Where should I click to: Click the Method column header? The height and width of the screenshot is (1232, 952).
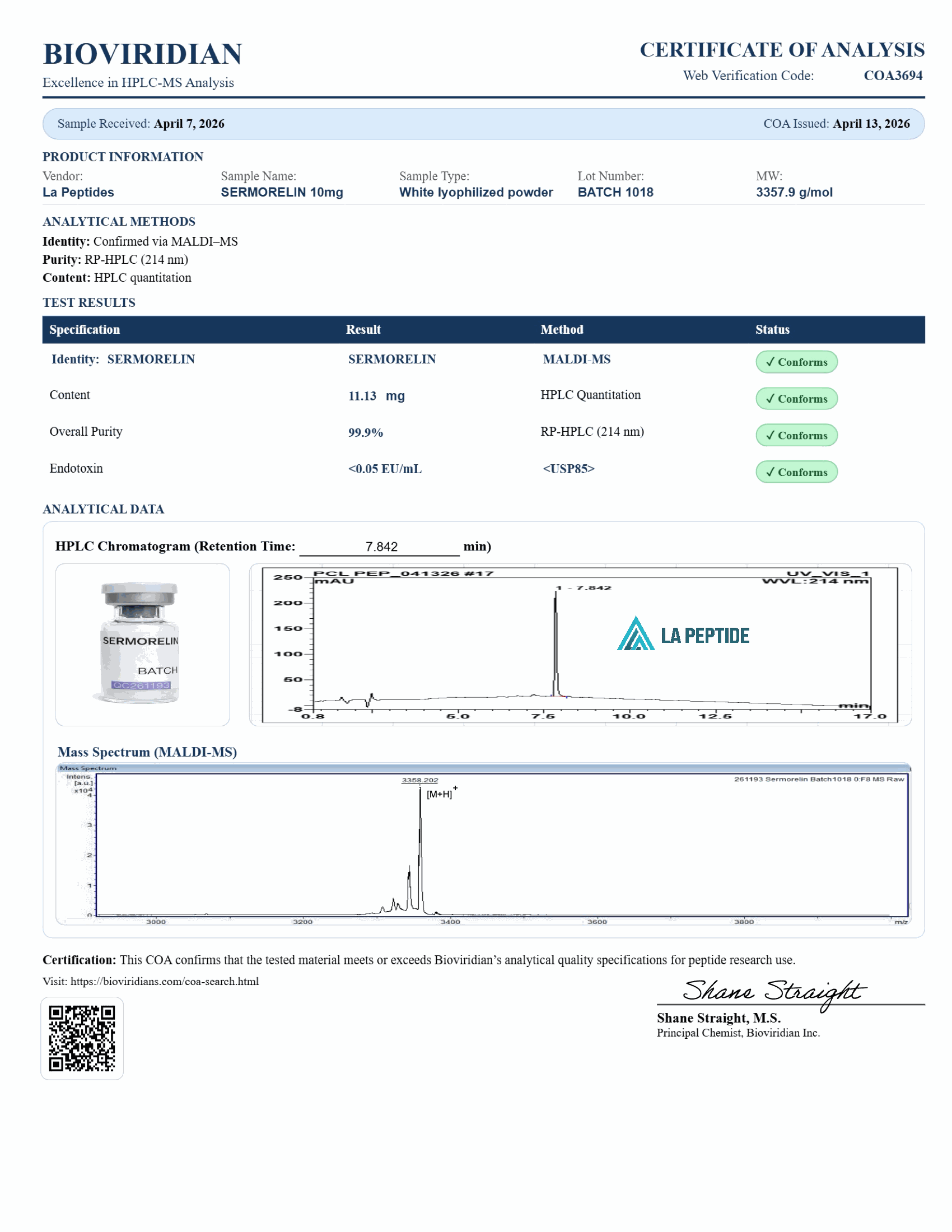(x=562, y=329)
